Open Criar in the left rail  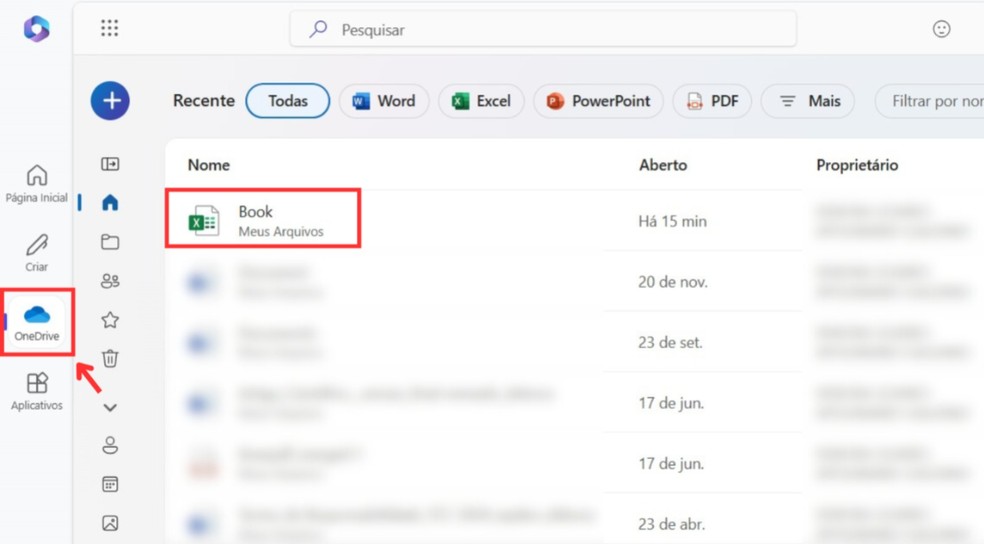point(36,253)
